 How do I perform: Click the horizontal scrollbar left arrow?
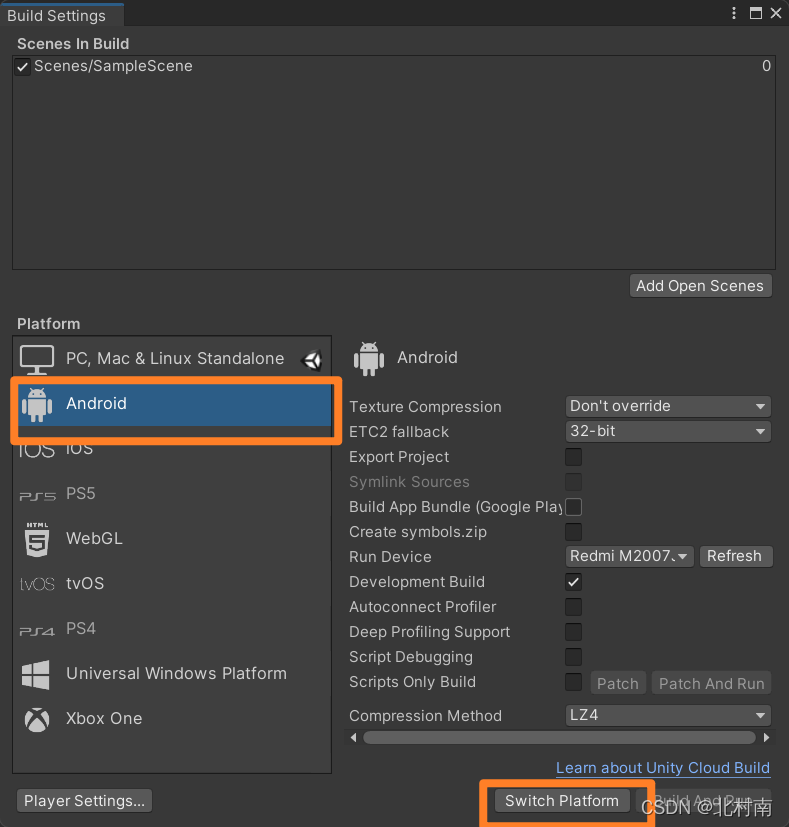tap(353, 737)
